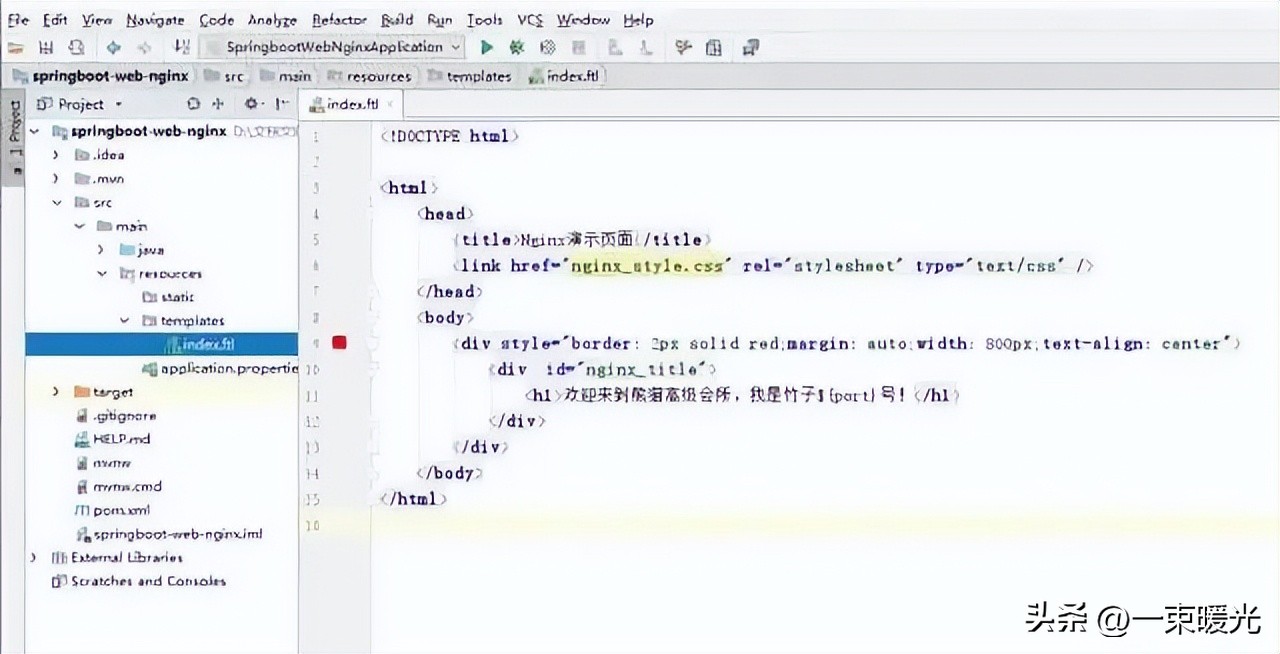Viewport: 1280px width, 654px height.
Task: Start debugging with the bug icon
Action: [517, 47]
